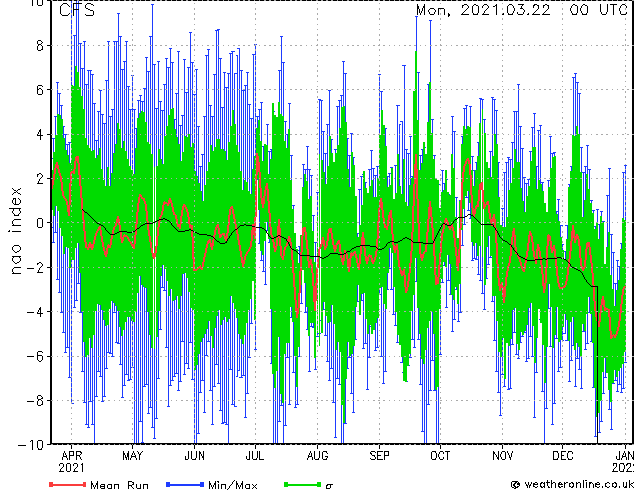Click the '00 UTC' run time text
The width and height of the screenshot is (634, 490).
(599, 10)
